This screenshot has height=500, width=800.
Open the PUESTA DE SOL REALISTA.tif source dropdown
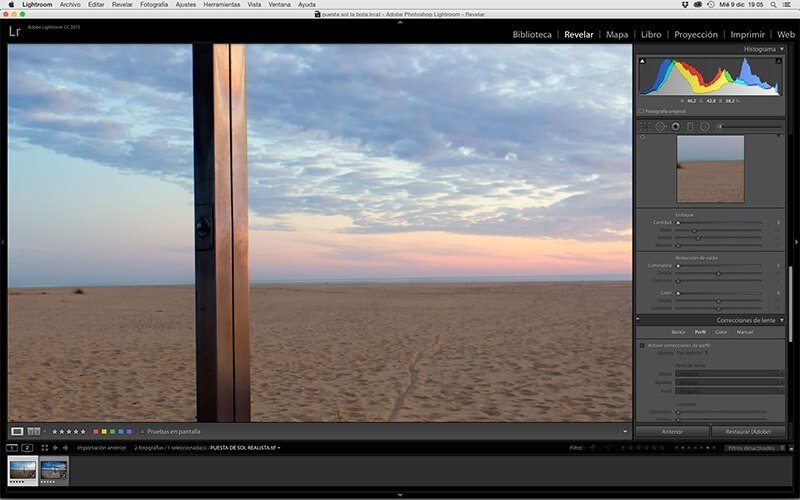pyautogui.click(x=245, y=448)
